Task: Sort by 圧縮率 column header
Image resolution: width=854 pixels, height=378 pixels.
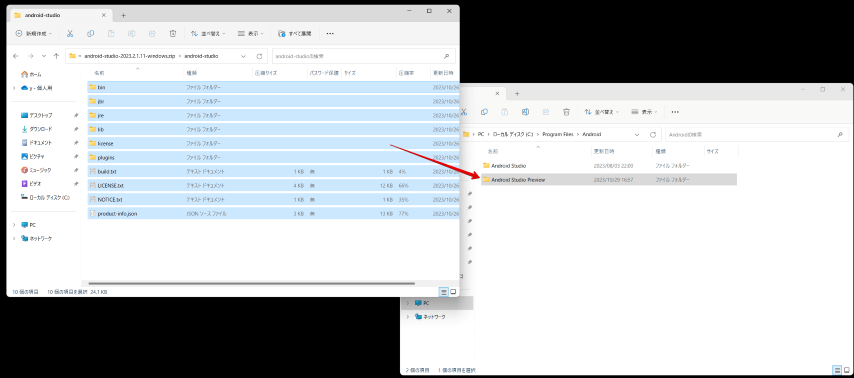Action: 406,72
